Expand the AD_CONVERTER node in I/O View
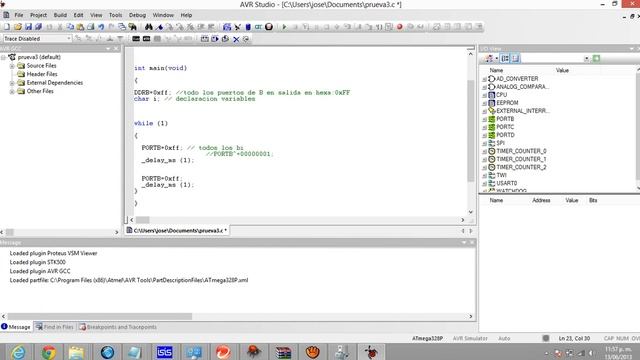This screenshot has height=360, width=640. [x=484, y=79]
